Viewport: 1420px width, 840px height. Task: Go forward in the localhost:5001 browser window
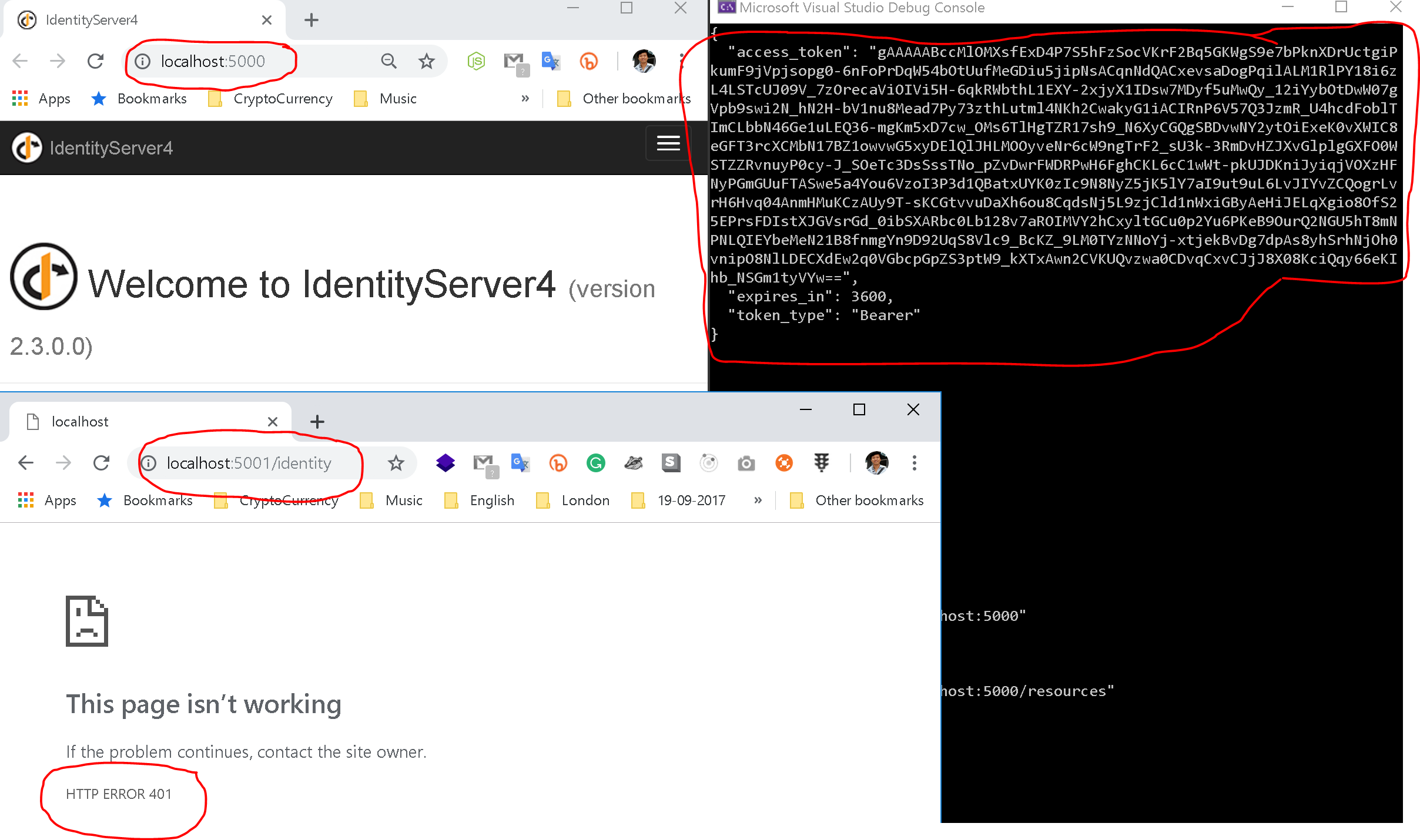63,463
